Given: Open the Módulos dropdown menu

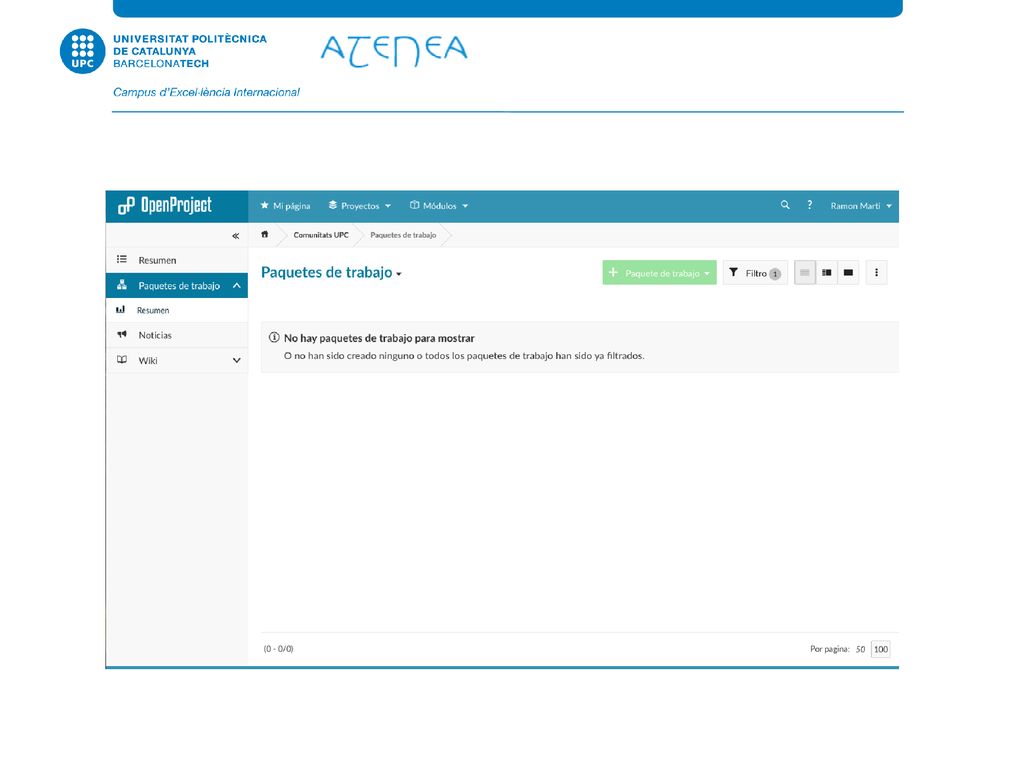Looking at the screenshot, I should [439, 206].
